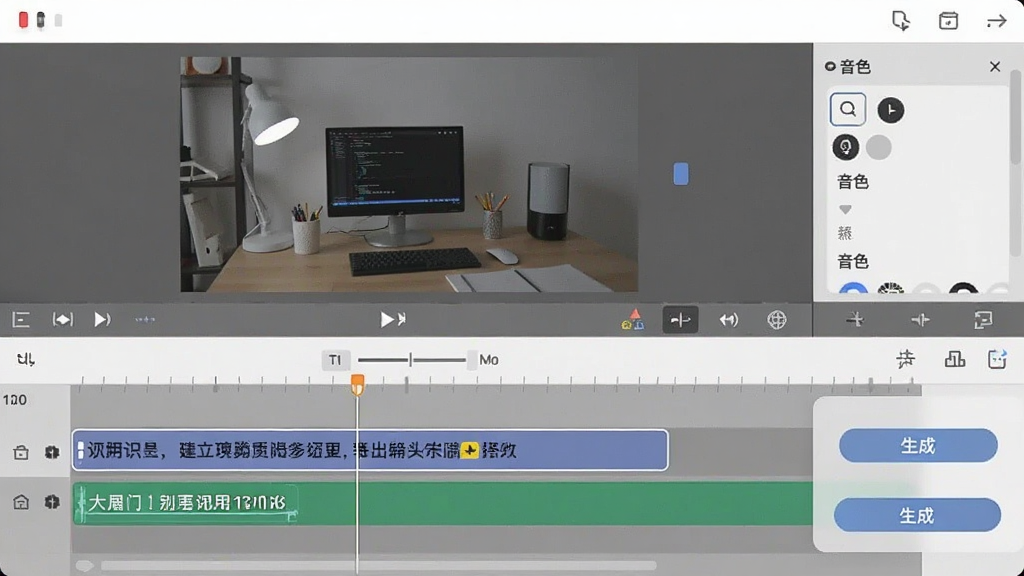Click the TI button left of the zoom slider

(335, 360)
